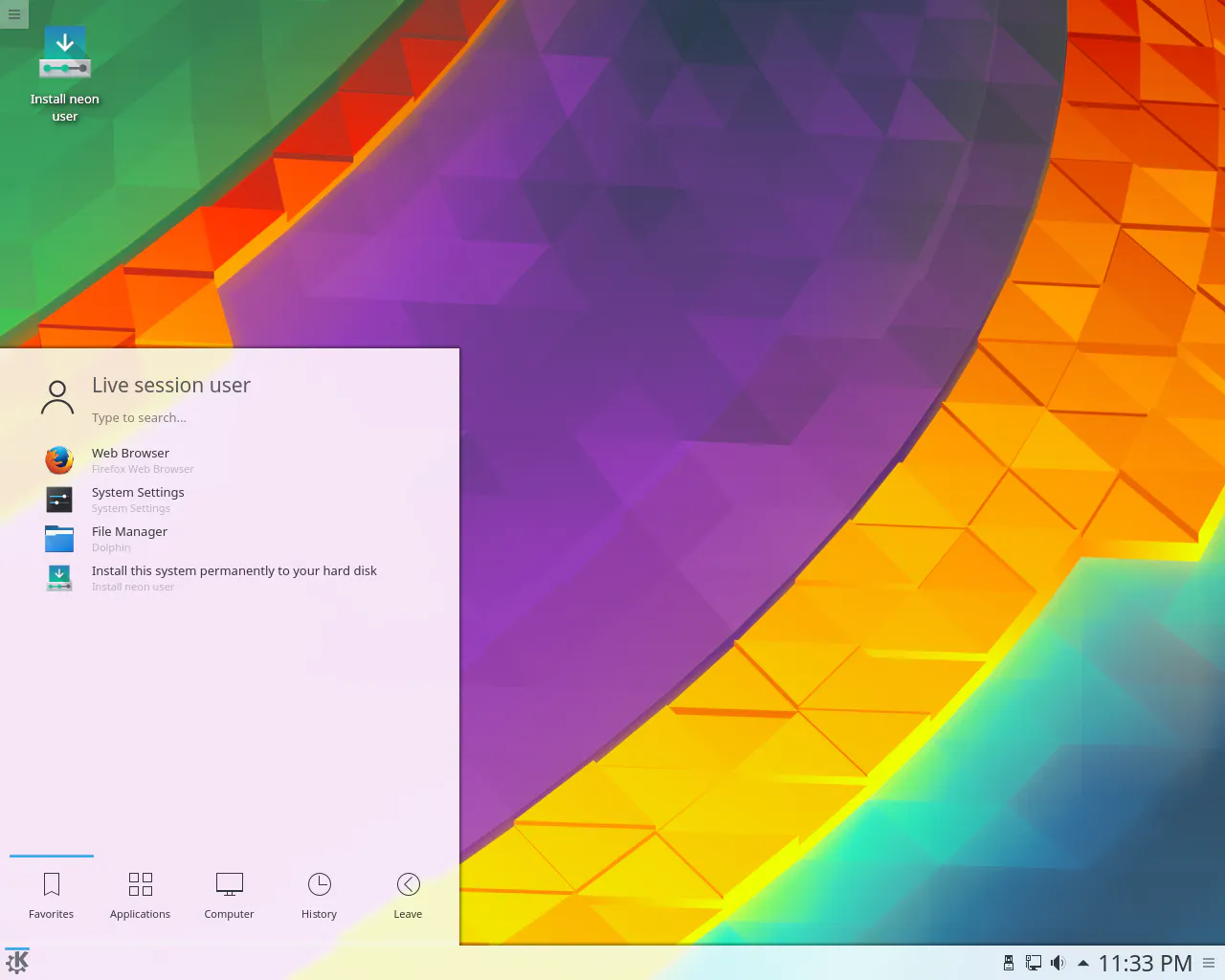Select the File Manager entry text
This screenshot has height=980, width=1225.
pos(129,532)
